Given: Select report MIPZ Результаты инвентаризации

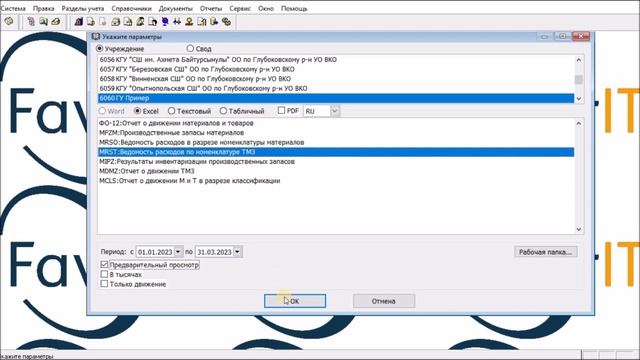Looking at the screenshot, I should pyautogui.click(x=336, y=162).
